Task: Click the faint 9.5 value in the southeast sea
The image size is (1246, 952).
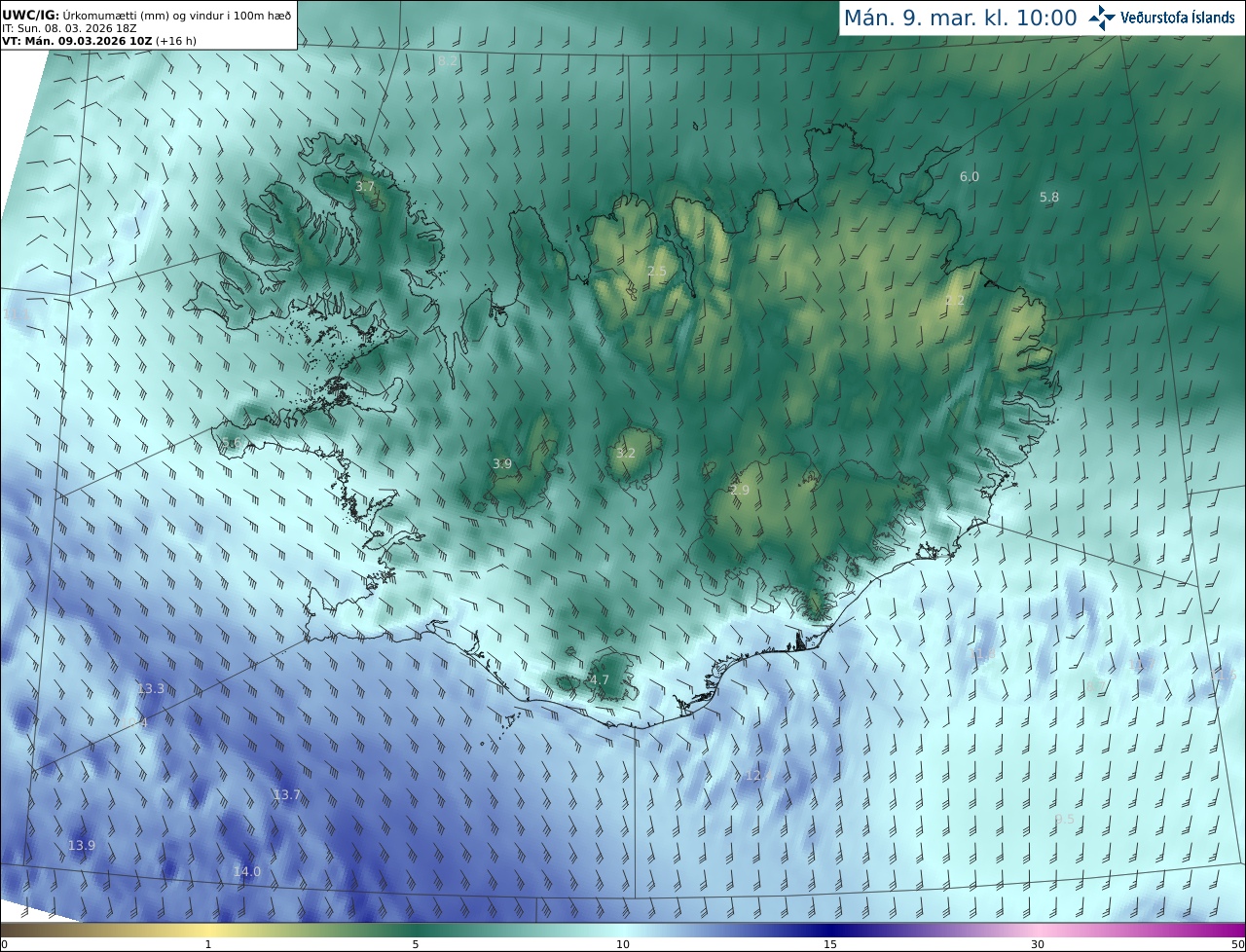Action: pos(1065,820)
